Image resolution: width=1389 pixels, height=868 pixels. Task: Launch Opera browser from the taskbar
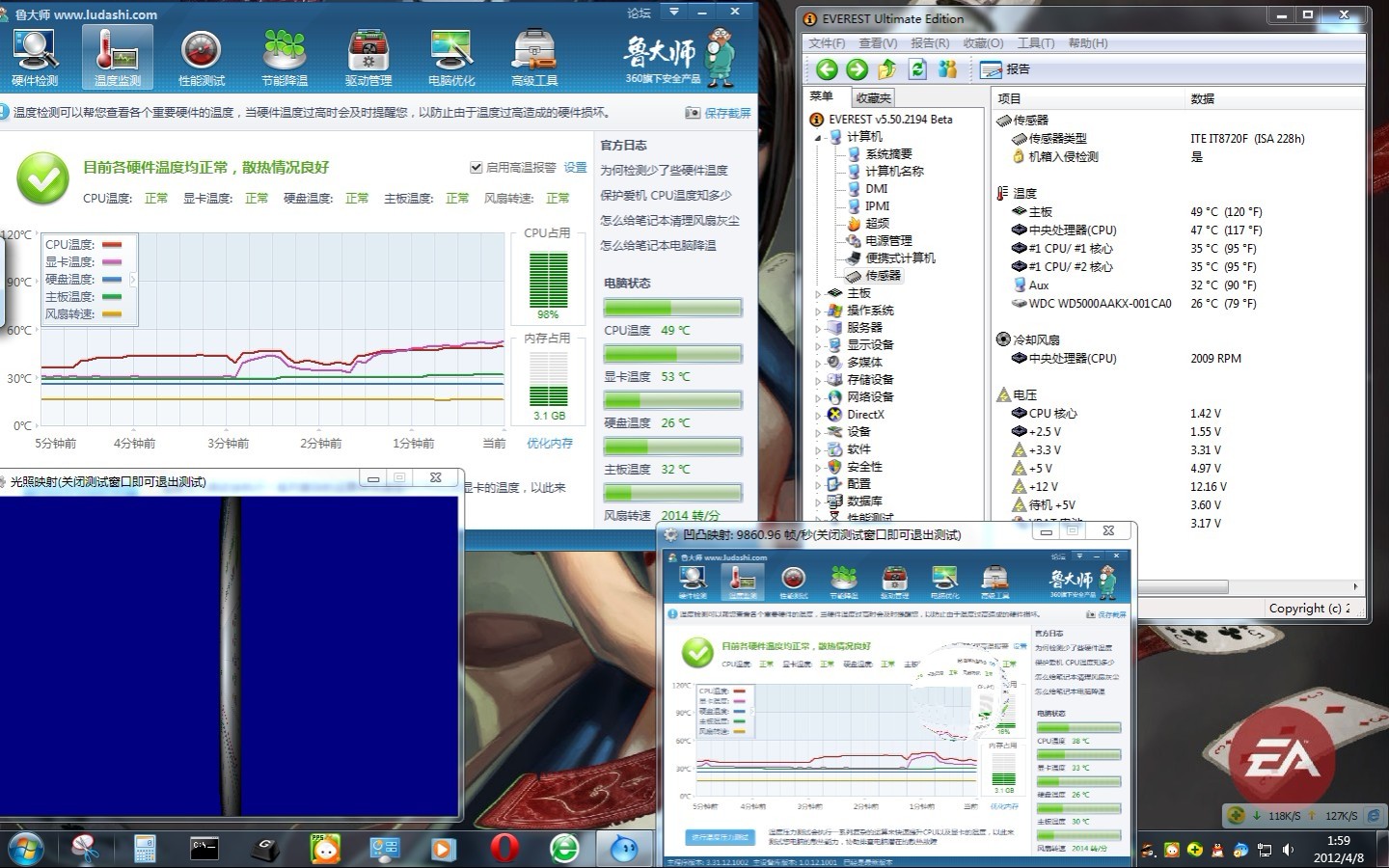pyautogui.click(x=504, y=849)
